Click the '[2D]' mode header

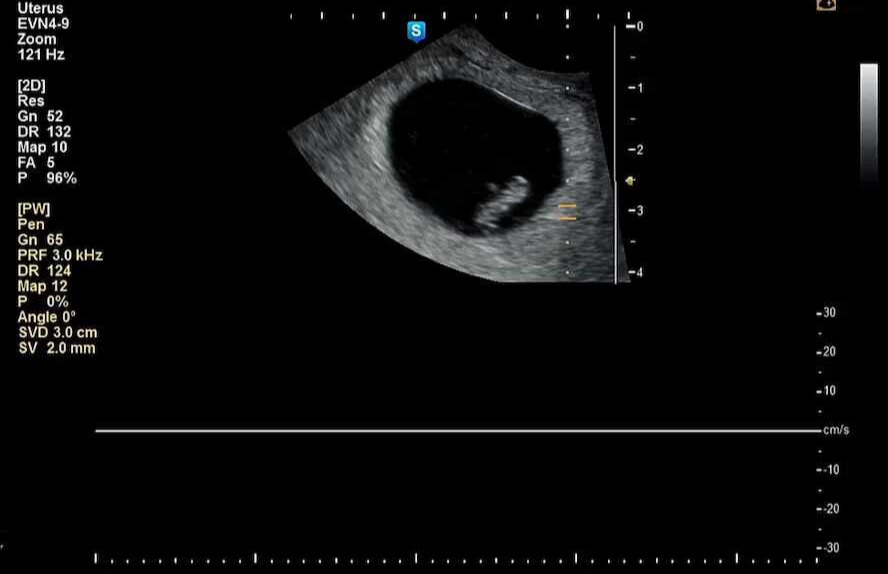pyautogui.click(x=31, y=85)
